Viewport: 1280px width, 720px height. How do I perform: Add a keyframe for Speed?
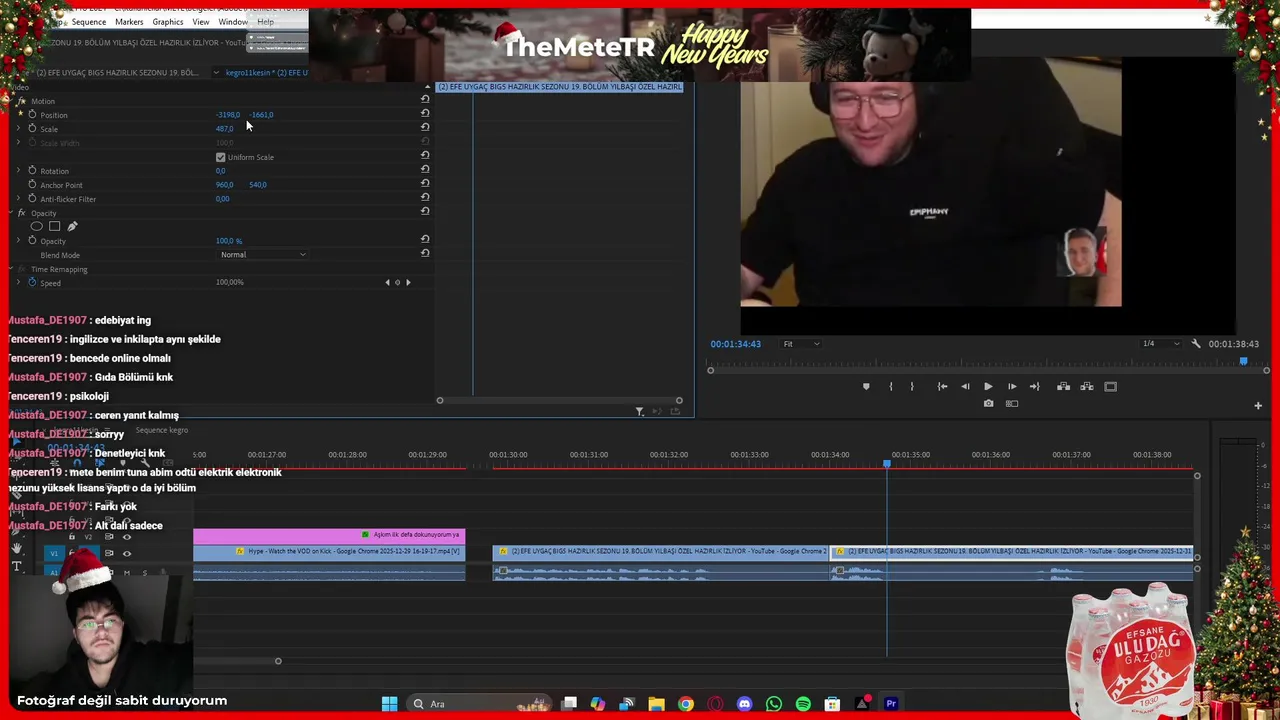point(398,282)
